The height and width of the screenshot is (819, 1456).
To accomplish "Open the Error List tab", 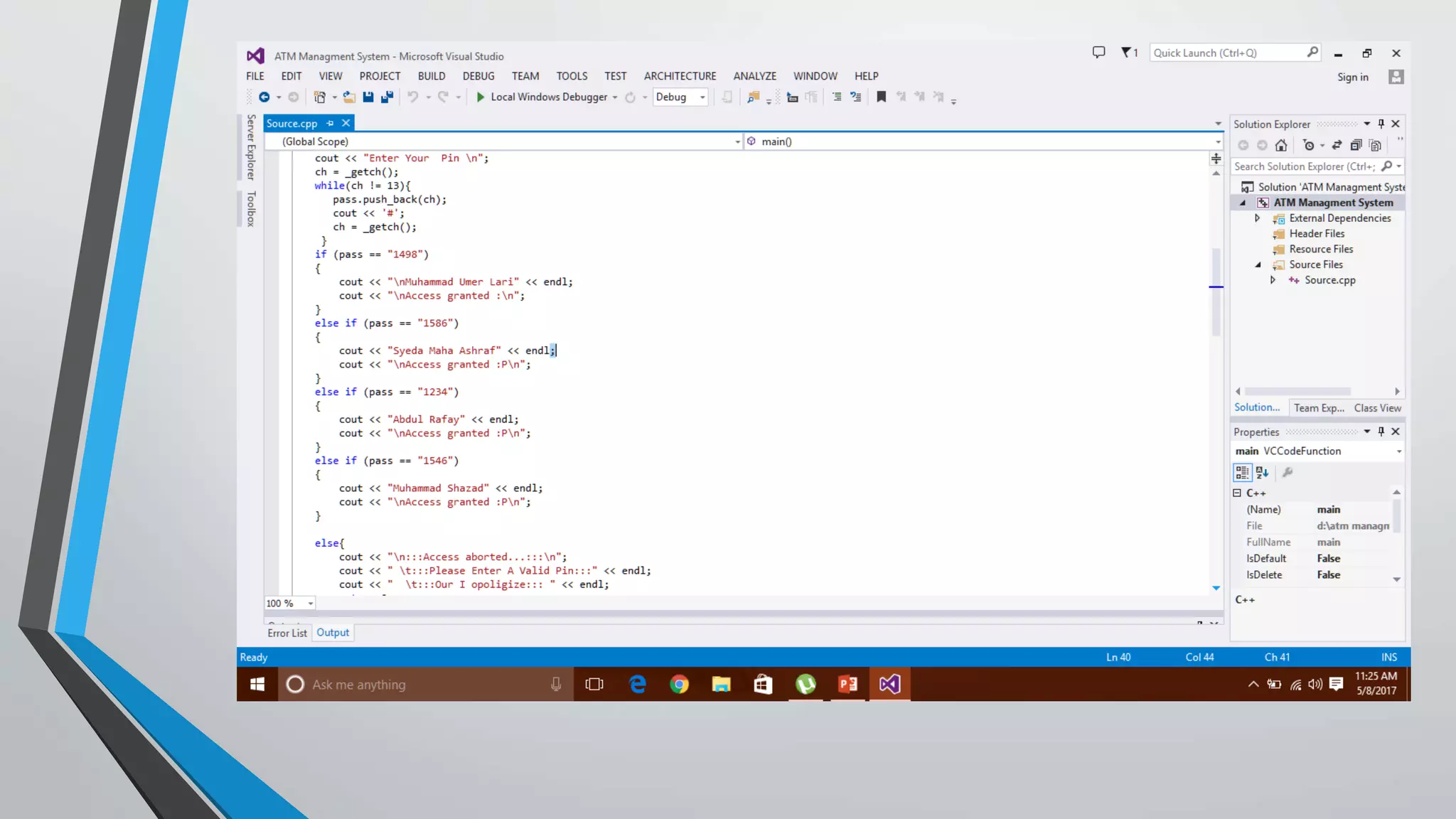I will coord(287,633).
